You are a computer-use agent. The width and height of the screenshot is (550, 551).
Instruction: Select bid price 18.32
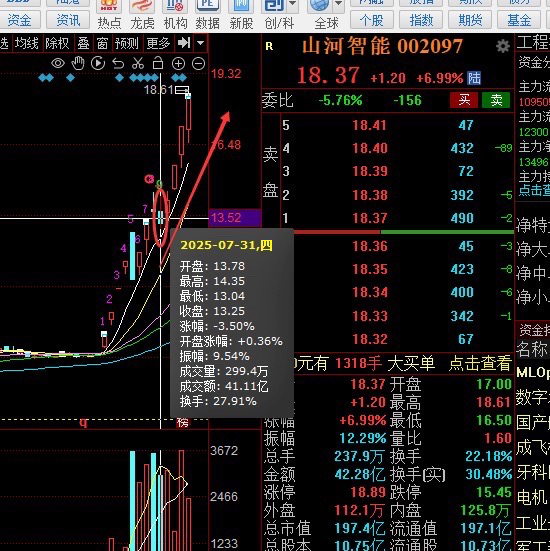pyautogui.click(x=370, y=339)
